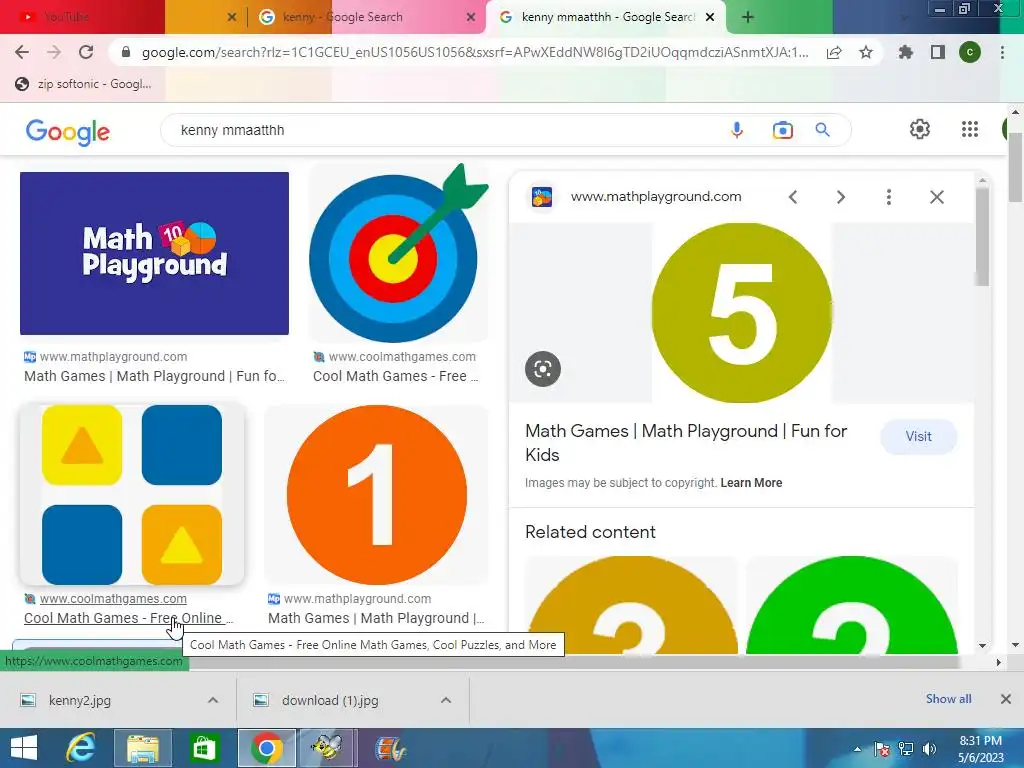This screenshot has width=1024, height=768.
Task: Open four colored squares image result
Action: [x=132, y=494]
